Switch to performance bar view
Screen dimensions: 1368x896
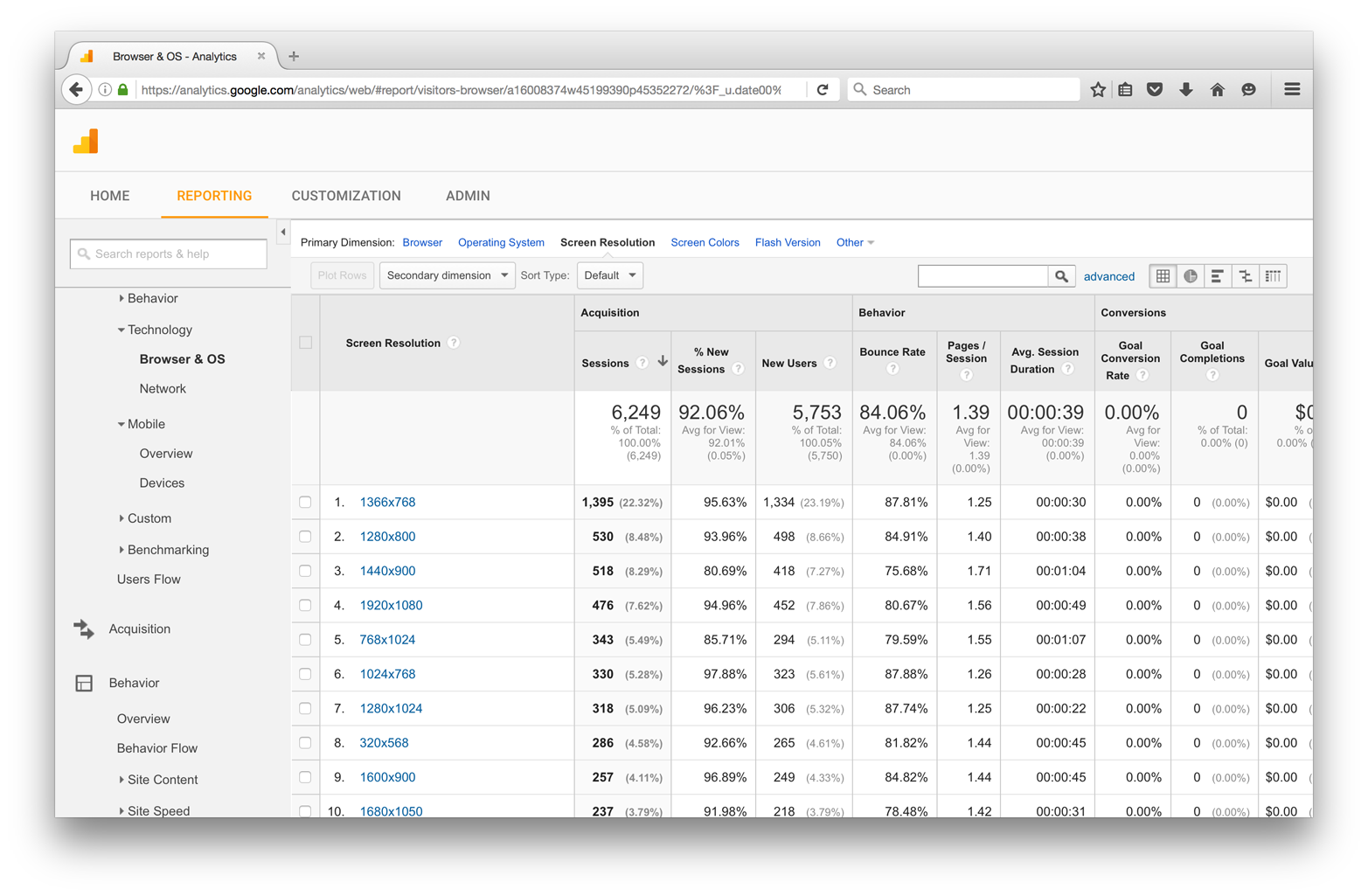click(x=1218, y=276)
